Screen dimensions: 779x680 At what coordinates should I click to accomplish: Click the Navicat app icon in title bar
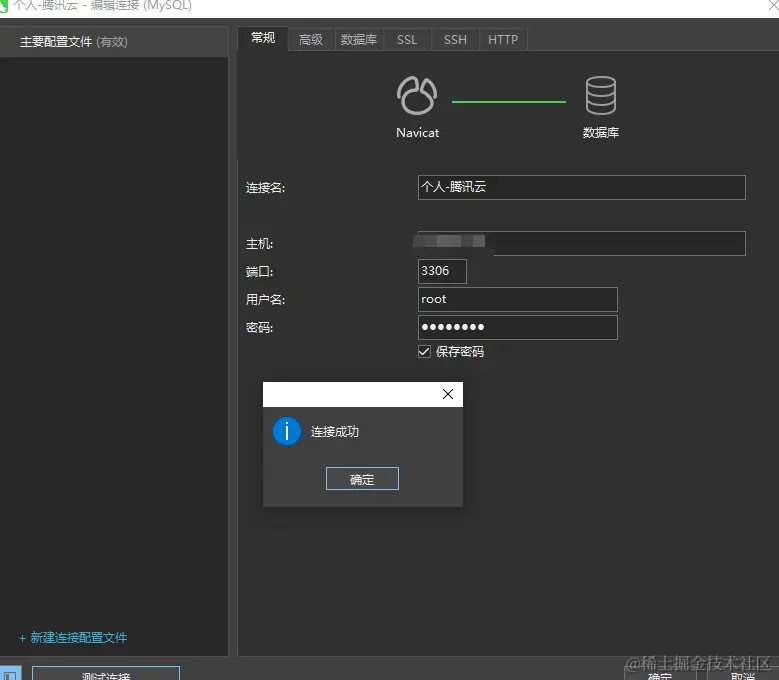3,6
